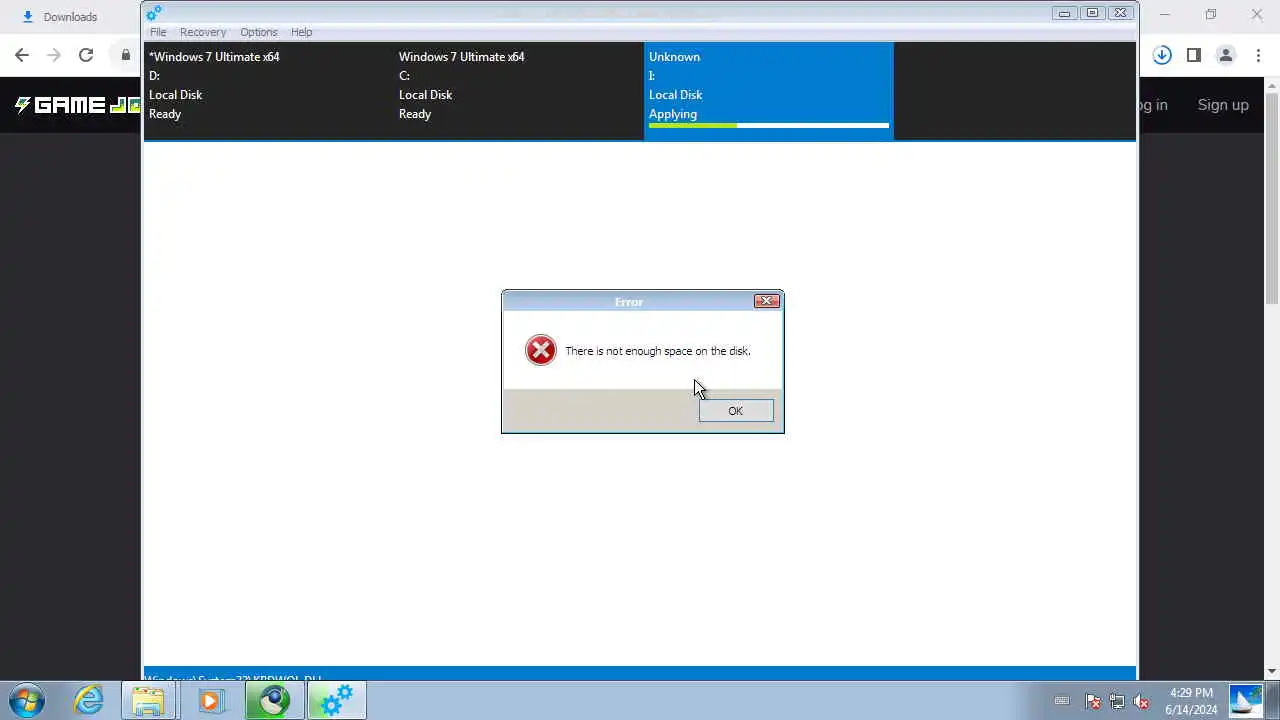Click OK in the Error dialog
The width and height of the screenshot is (1280, 720).
(736, 411)
